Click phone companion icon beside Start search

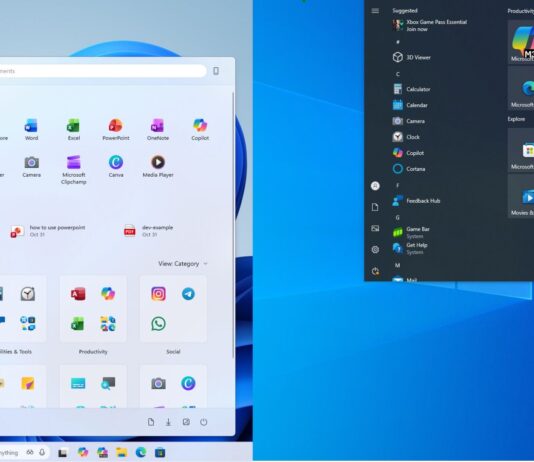pos(216,71)
